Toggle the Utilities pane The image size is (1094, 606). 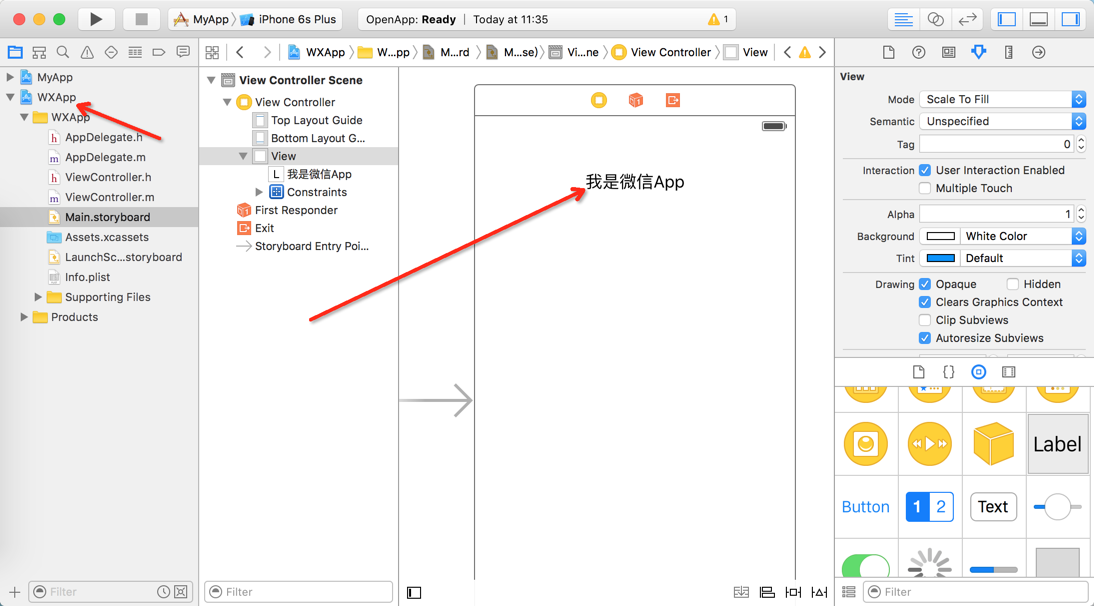point(1071,20)
